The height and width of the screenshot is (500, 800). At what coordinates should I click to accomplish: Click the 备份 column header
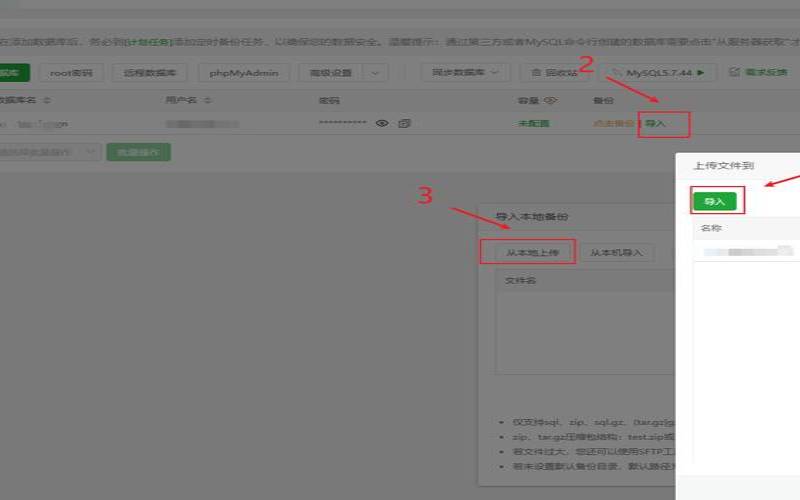(604, 101)
